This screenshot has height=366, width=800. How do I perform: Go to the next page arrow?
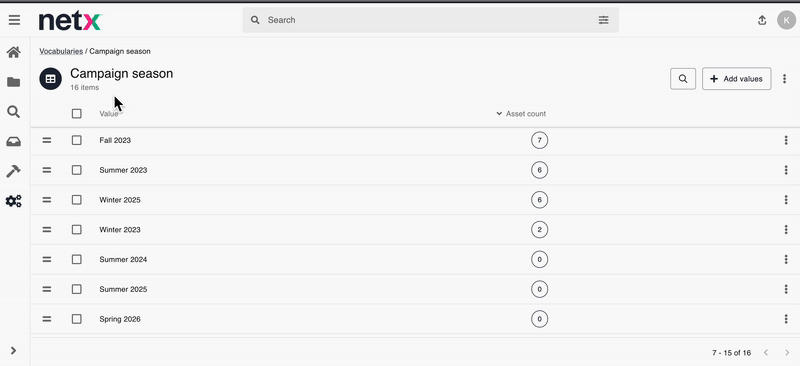pos(787,353)
